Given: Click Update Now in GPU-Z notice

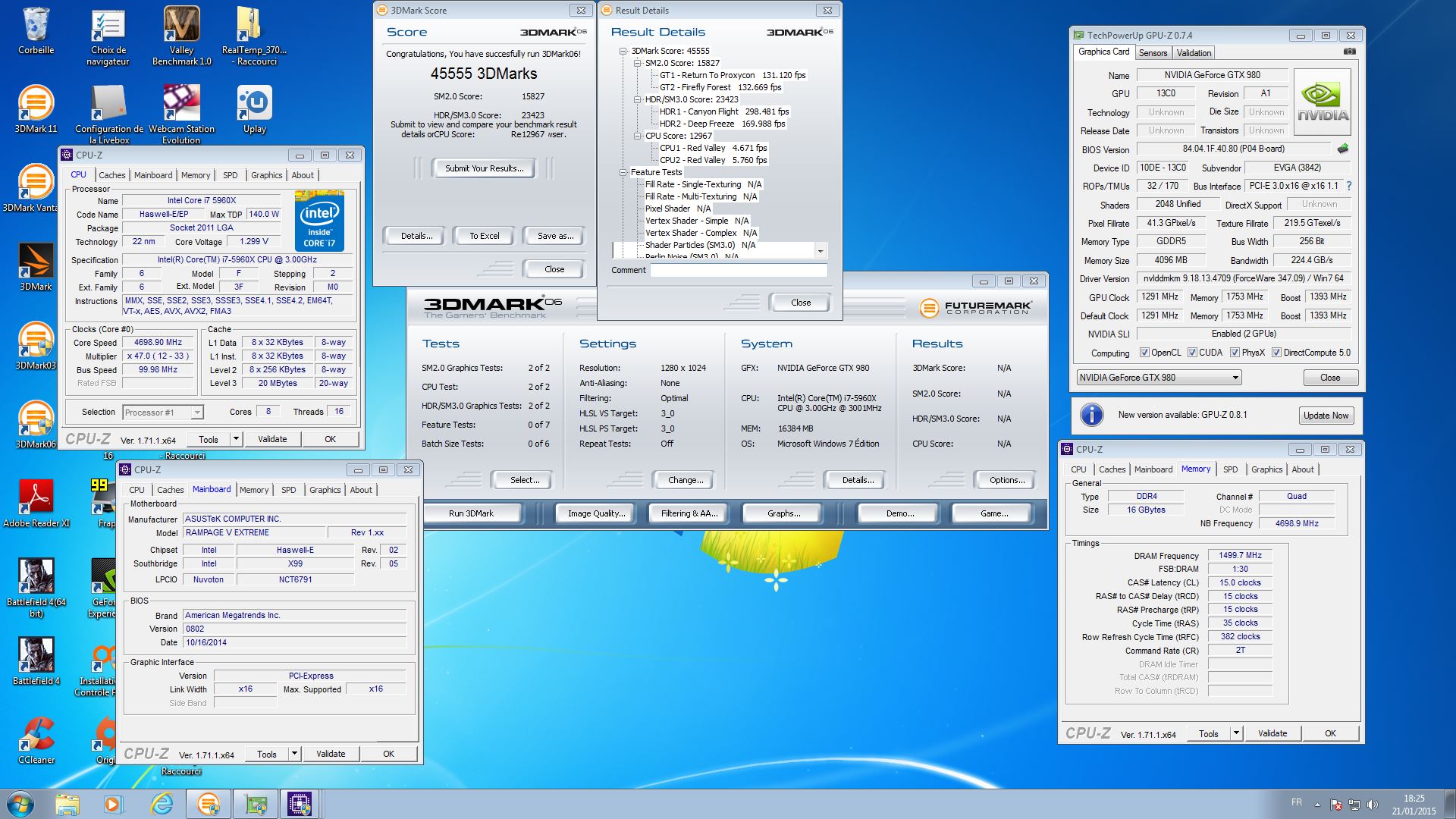Looking at the screenshot, I should (x=1326, y=416).
